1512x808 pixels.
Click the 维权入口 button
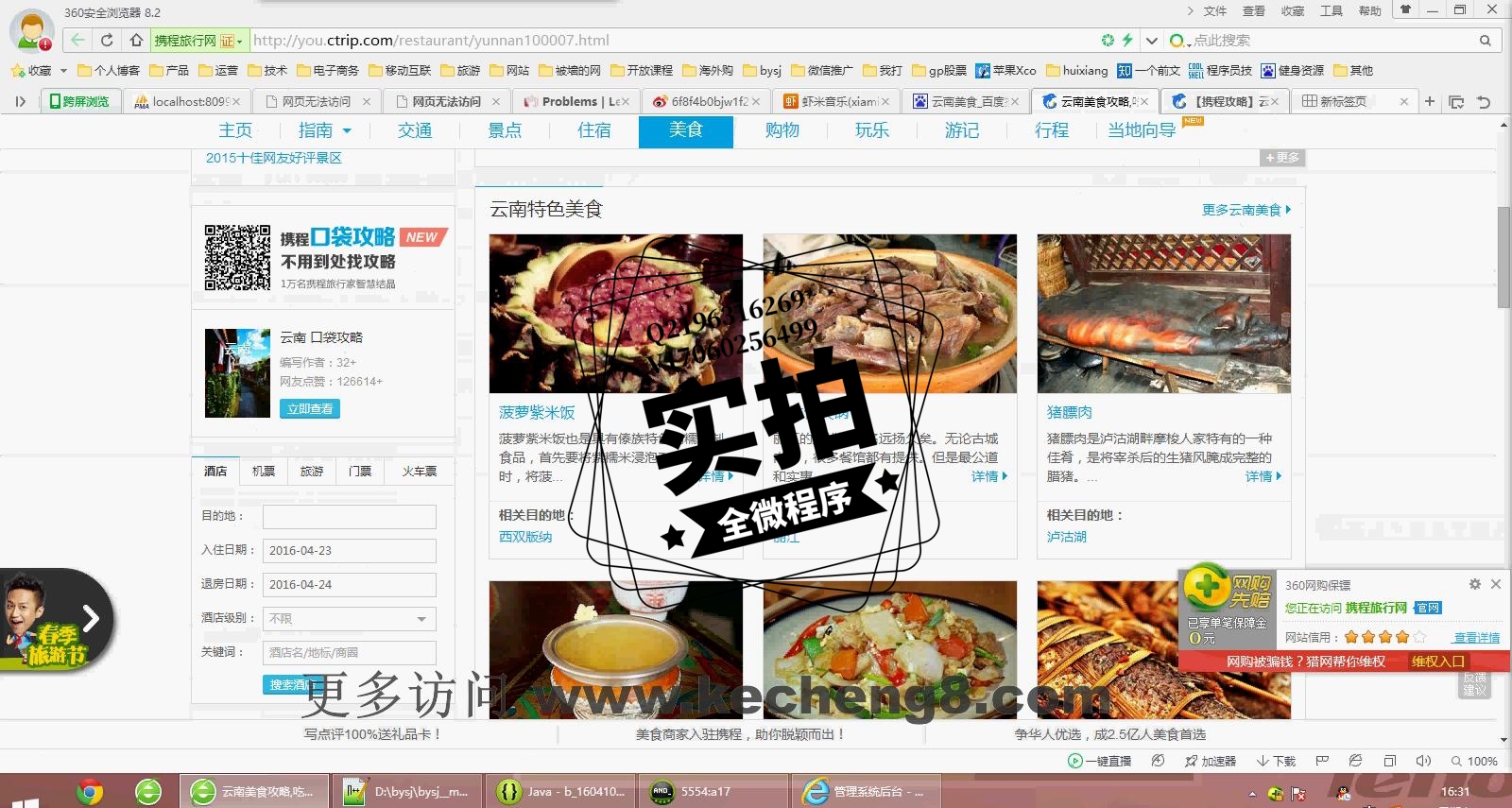1437,662
